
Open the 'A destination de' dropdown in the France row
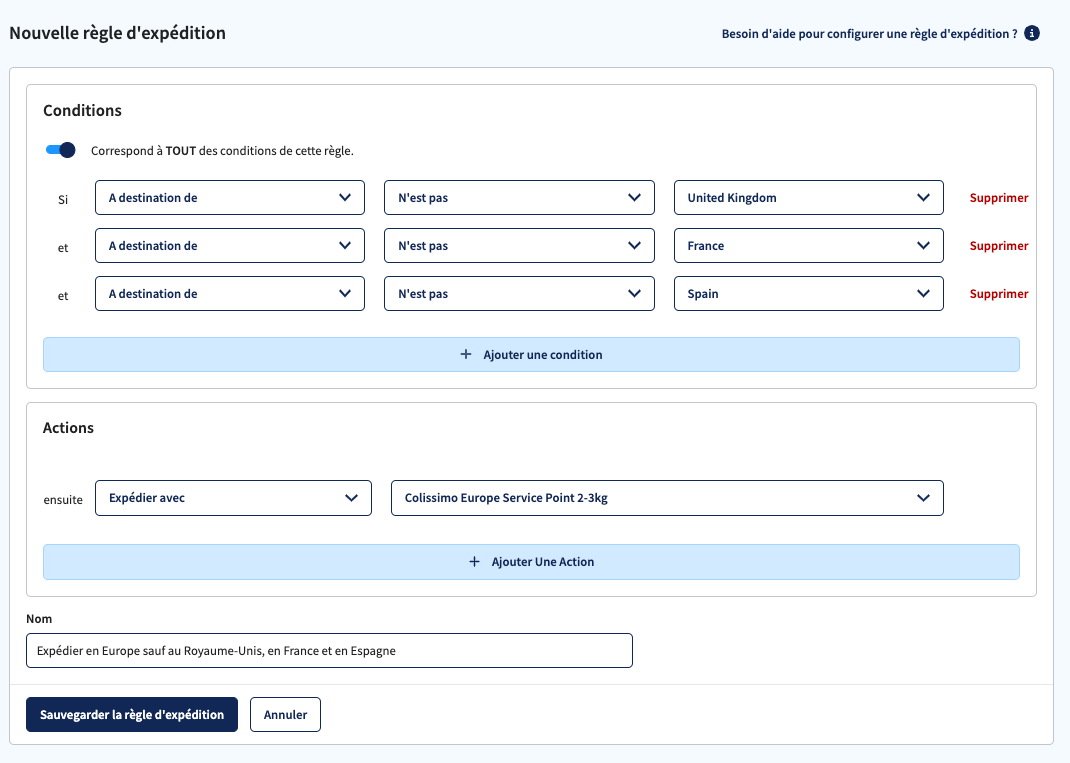[230, 246]
